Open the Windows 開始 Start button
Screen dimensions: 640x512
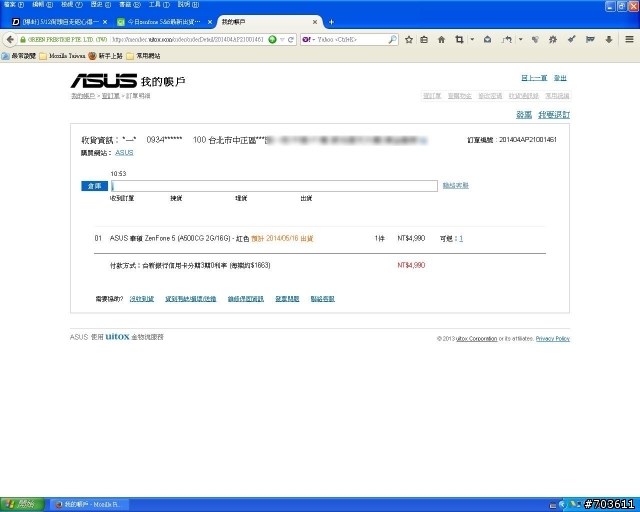(22, 505)
